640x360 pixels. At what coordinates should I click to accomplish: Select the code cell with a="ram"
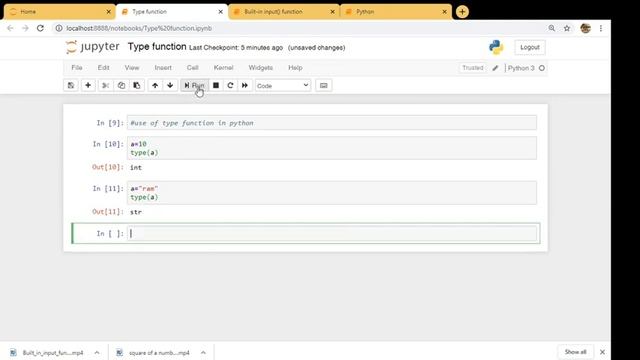(x=331, y=193)
